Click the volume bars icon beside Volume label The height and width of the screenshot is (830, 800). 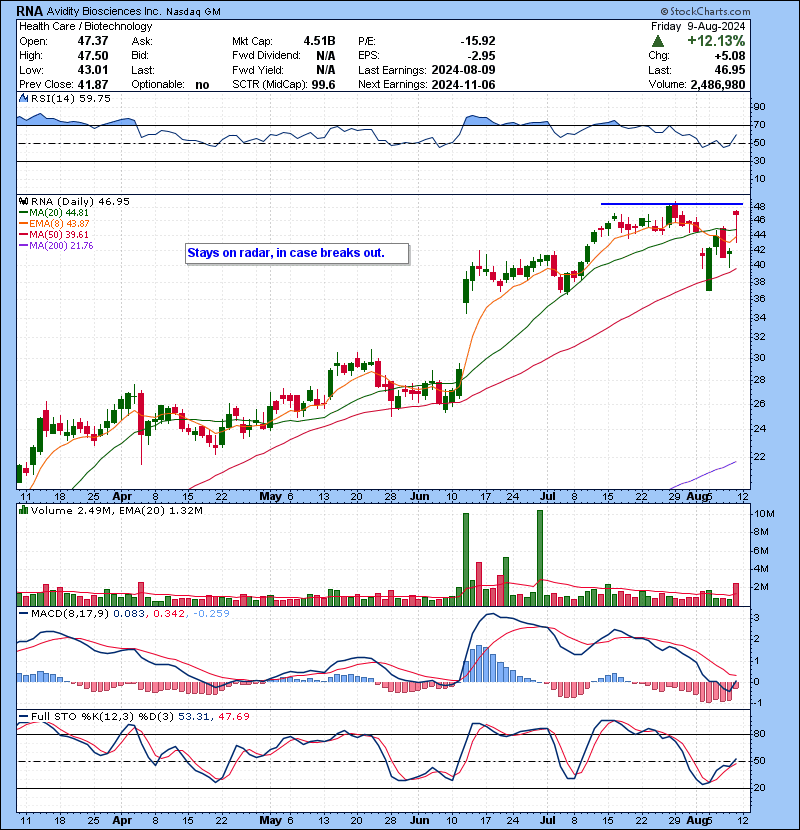(23, 510)
